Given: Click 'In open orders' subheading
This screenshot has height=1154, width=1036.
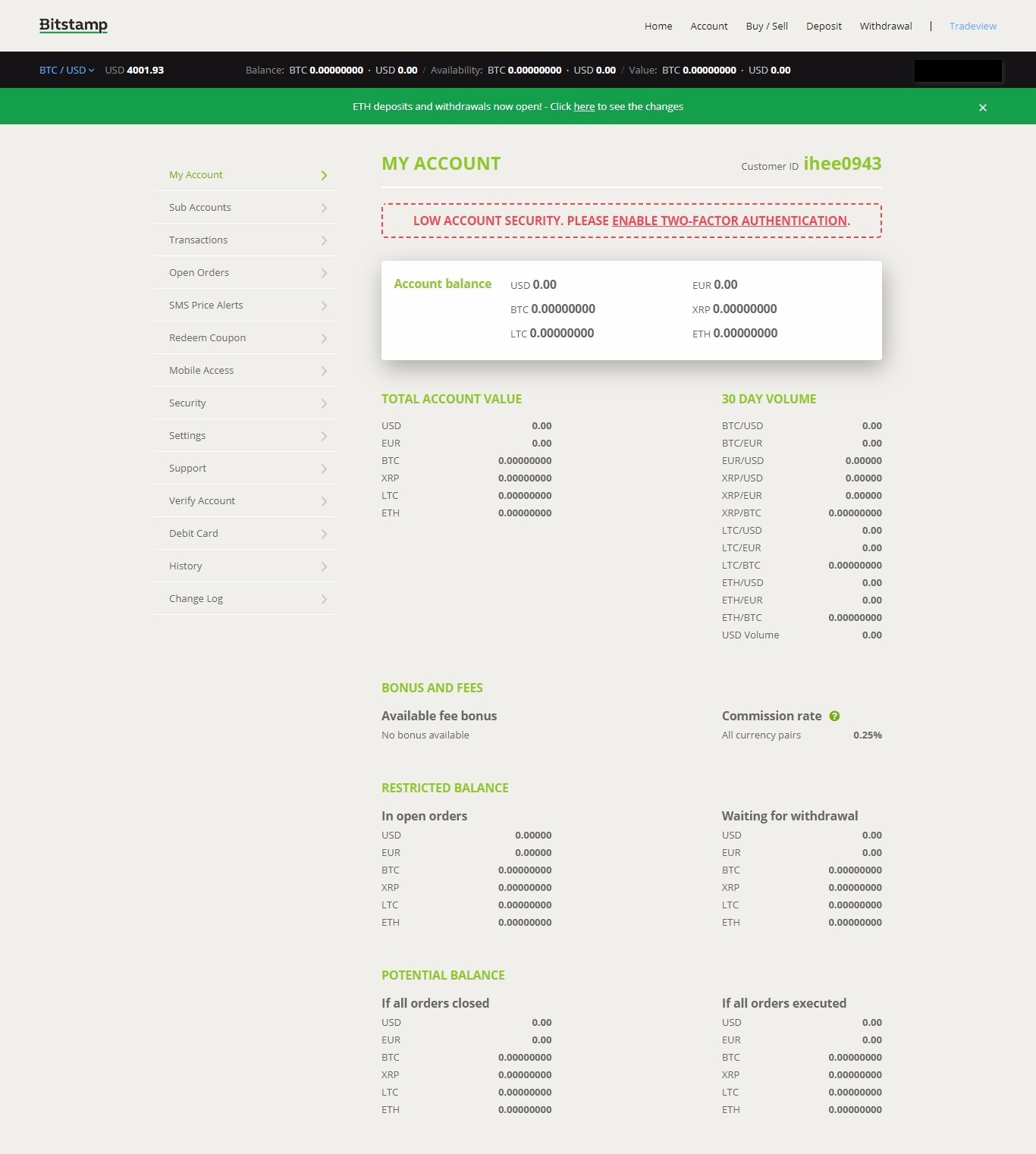Looking at the screenshot, I should [x=424, y=816].
